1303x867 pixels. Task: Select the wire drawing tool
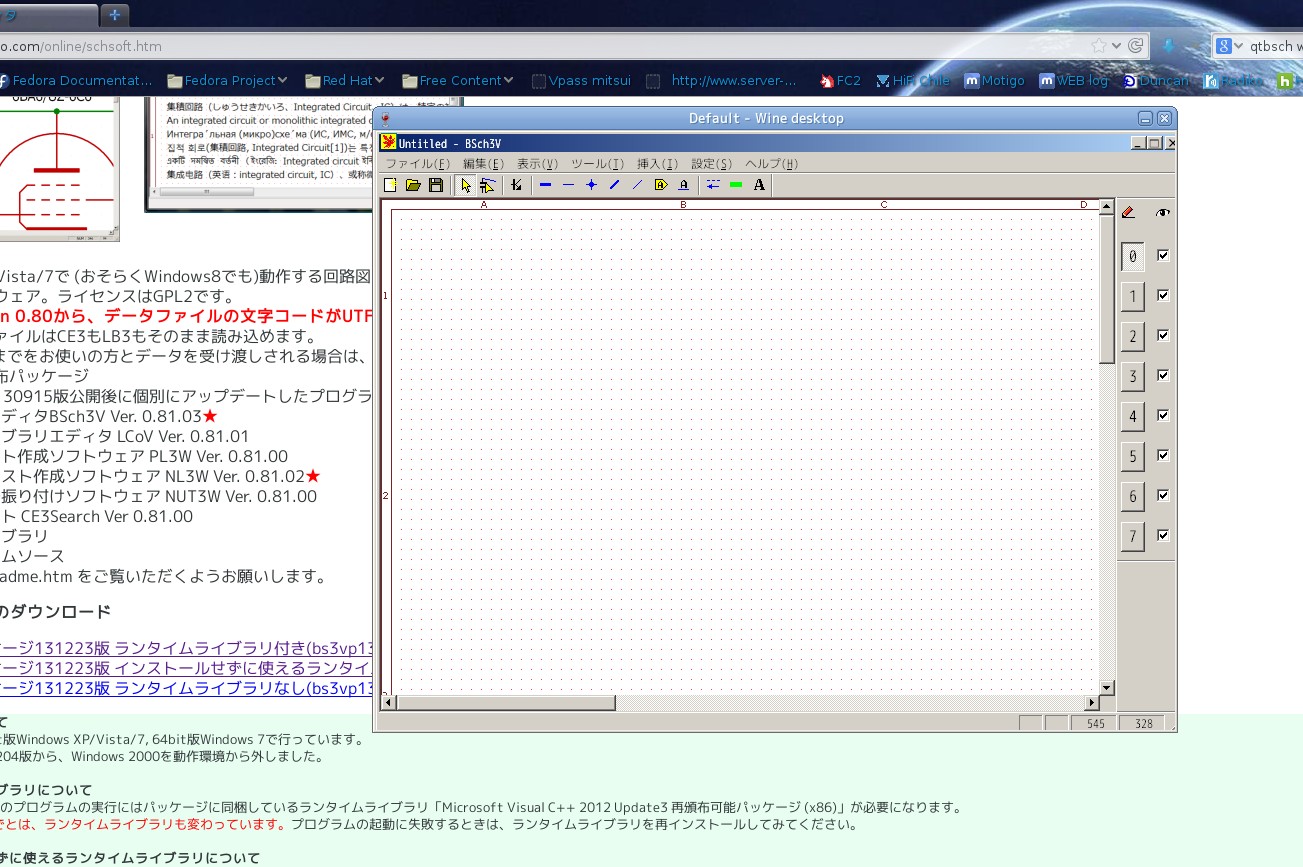pyautogui.click(x=545, y=185)
